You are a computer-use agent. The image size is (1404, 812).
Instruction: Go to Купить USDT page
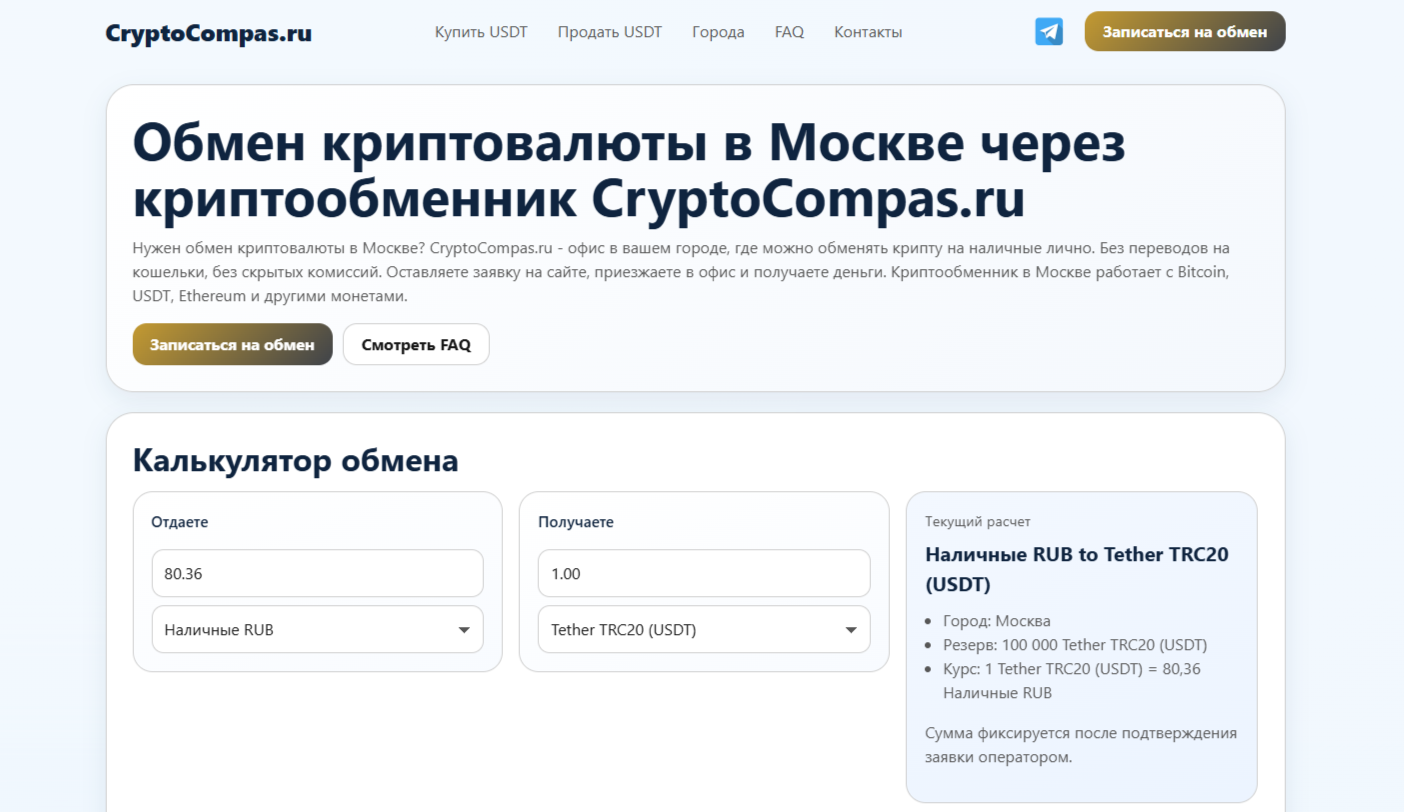coord(481,32)
